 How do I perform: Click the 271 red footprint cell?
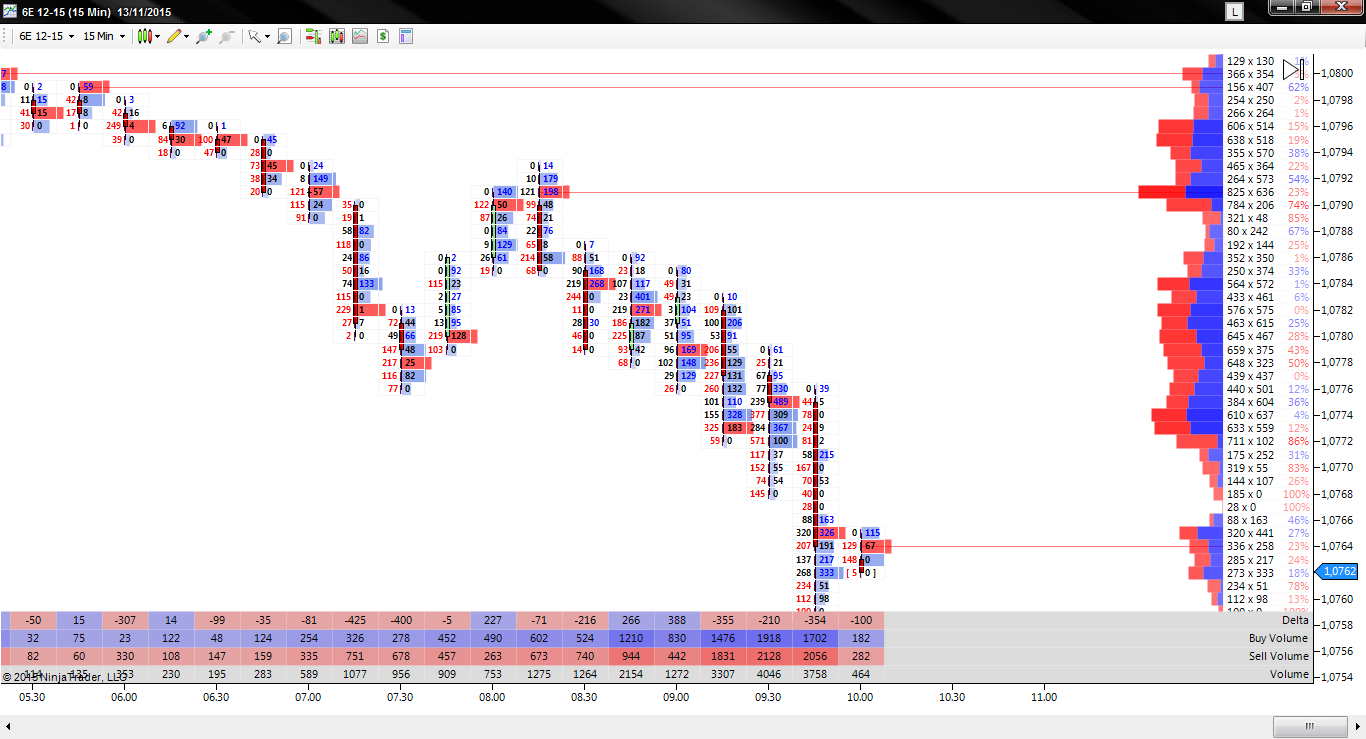tap(642, 310)
